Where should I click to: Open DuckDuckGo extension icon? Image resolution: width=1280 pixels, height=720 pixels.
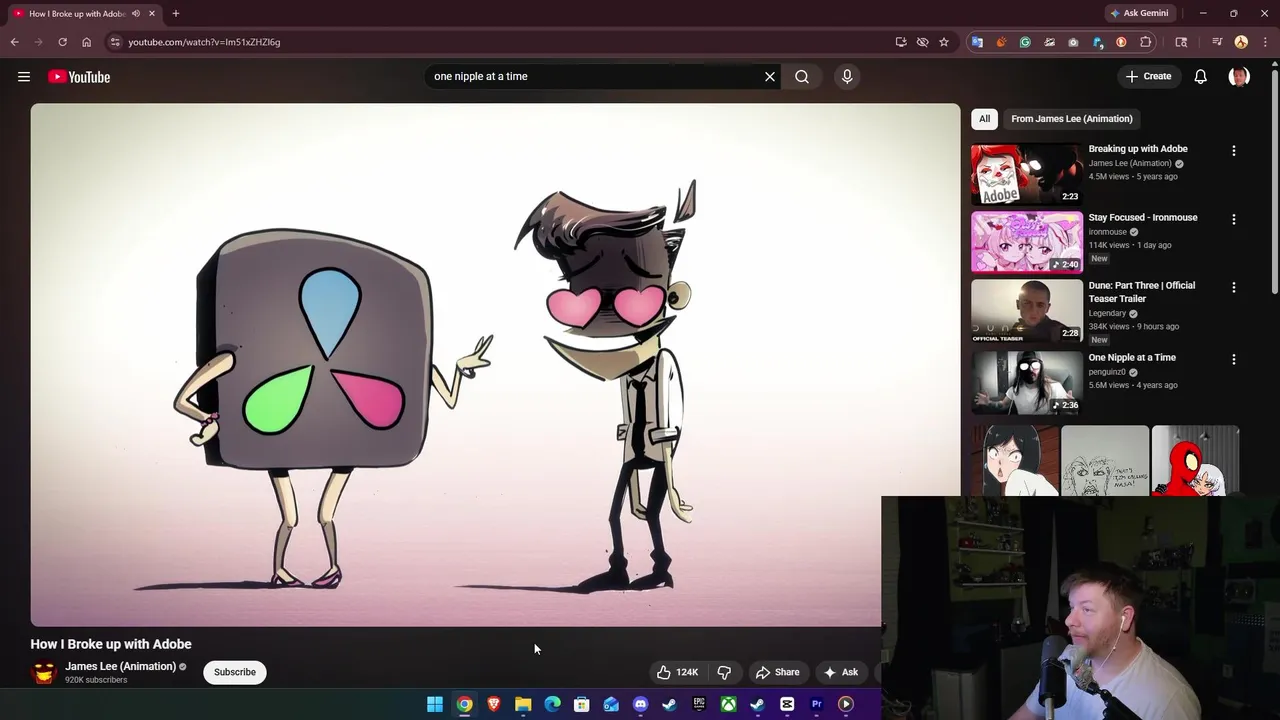point(1121,42)
